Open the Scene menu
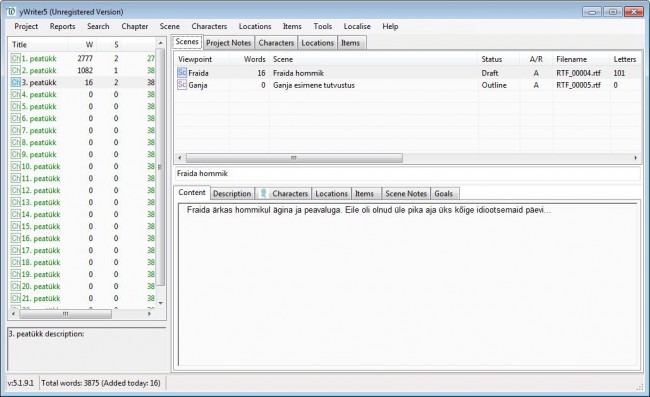 coord(170,27)
